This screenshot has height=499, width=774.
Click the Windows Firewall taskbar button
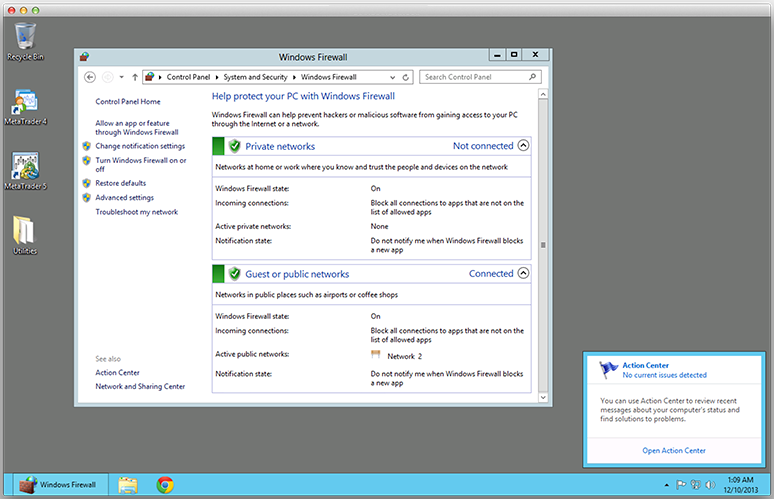tap(58, 485)
